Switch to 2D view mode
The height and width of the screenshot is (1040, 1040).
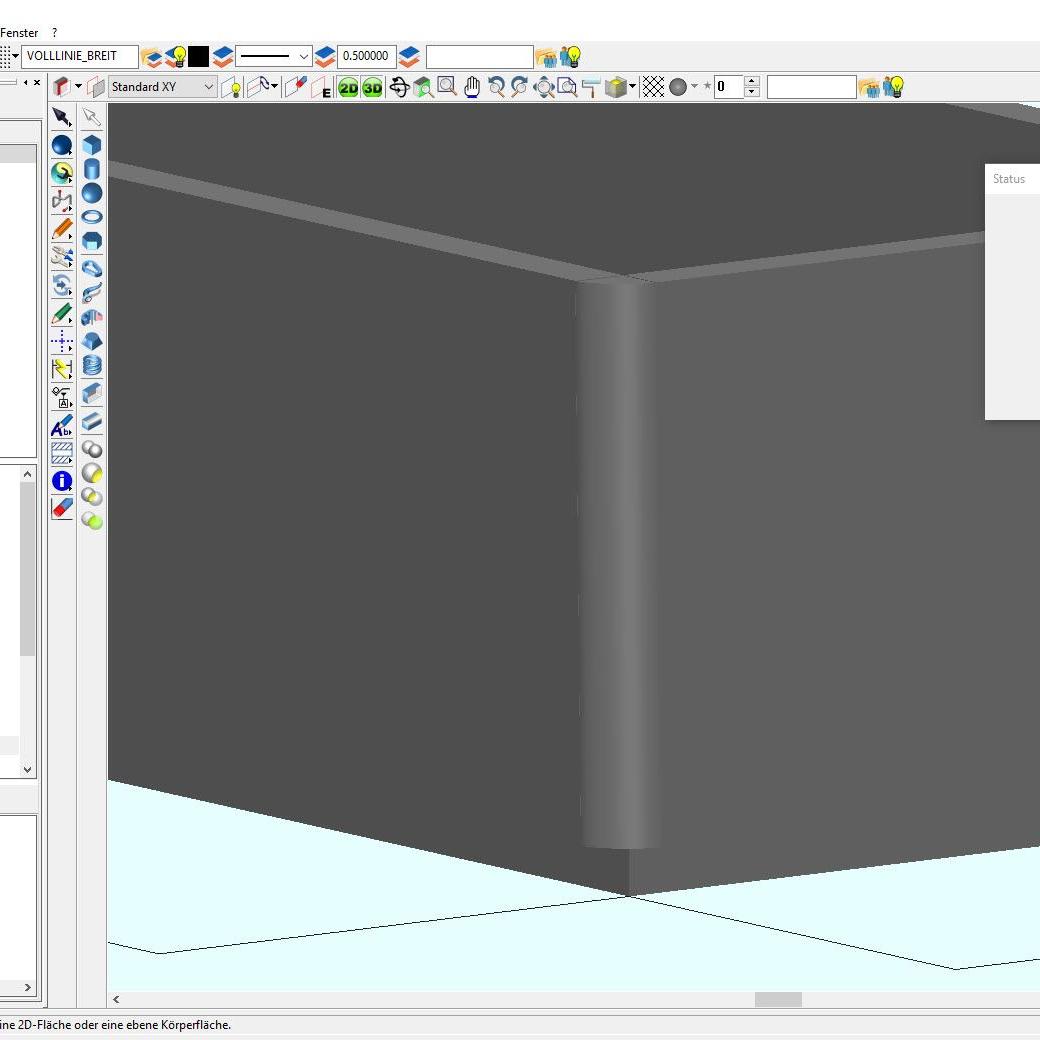point(348,88)
